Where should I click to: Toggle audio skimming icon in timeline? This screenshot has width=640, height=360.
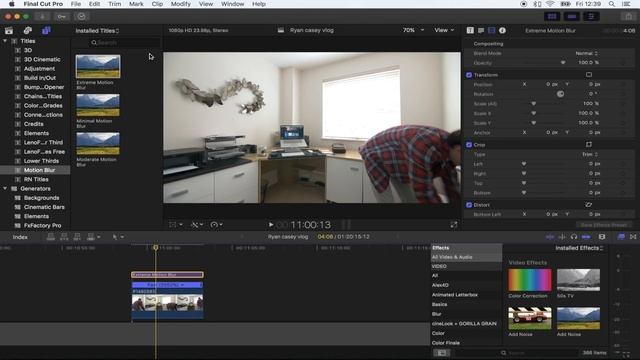tap(562, 237)
